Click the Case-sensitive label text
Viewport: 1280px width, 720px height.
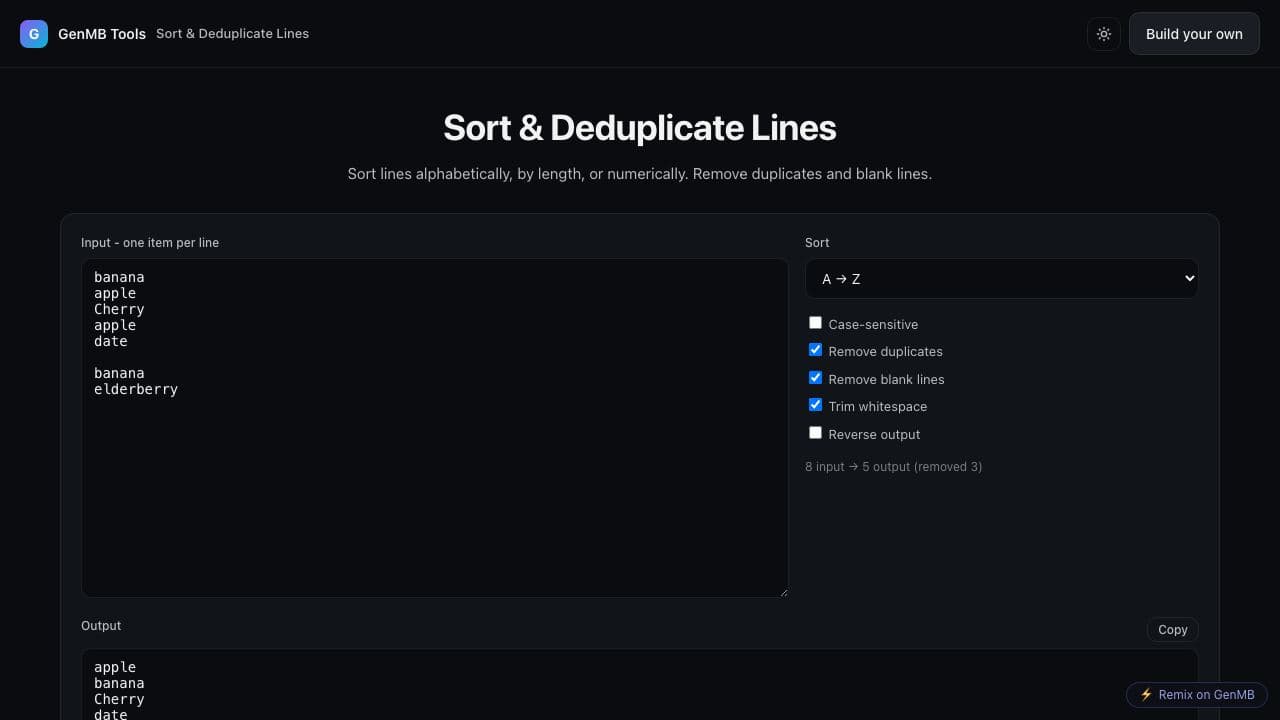pos(873,324)
